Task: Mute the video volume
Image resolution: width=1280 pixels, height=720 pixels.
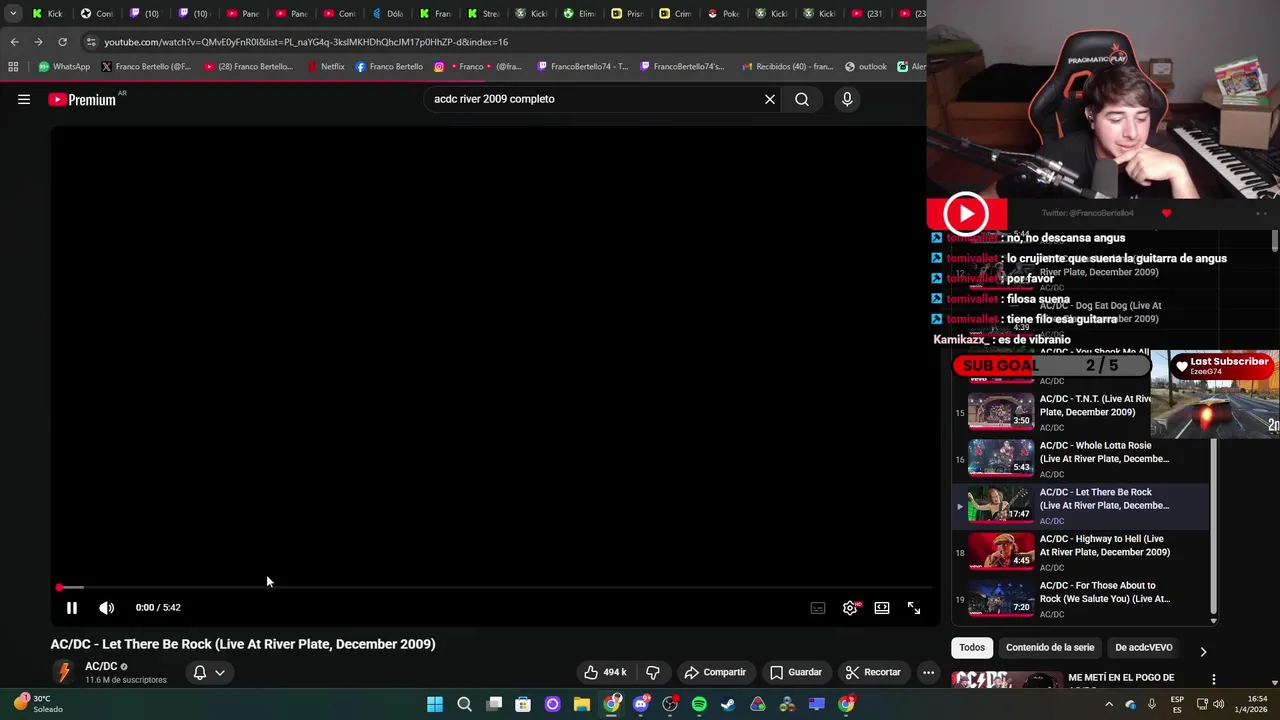Action: click(x=107, y=608)
